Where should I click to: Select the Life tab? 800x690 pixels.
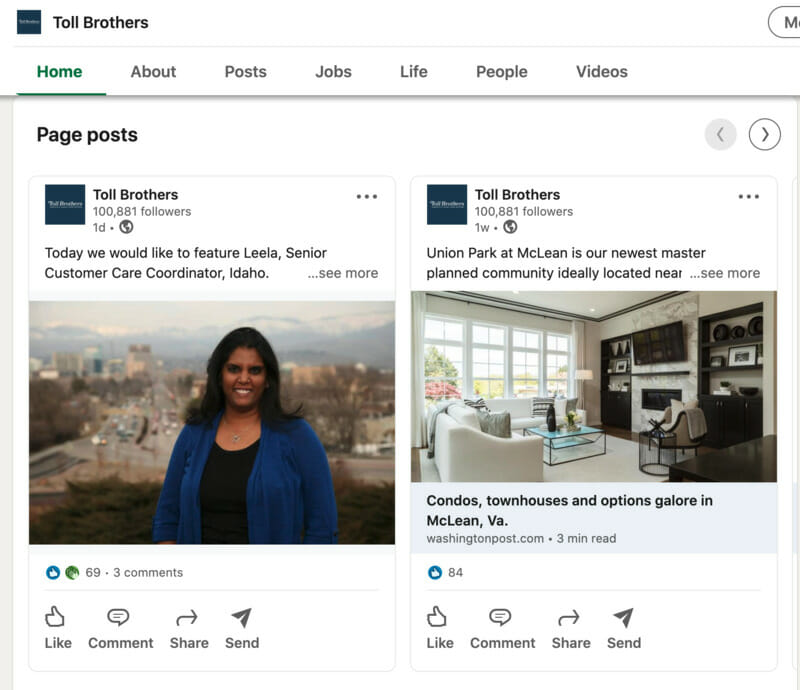point(414,71)
